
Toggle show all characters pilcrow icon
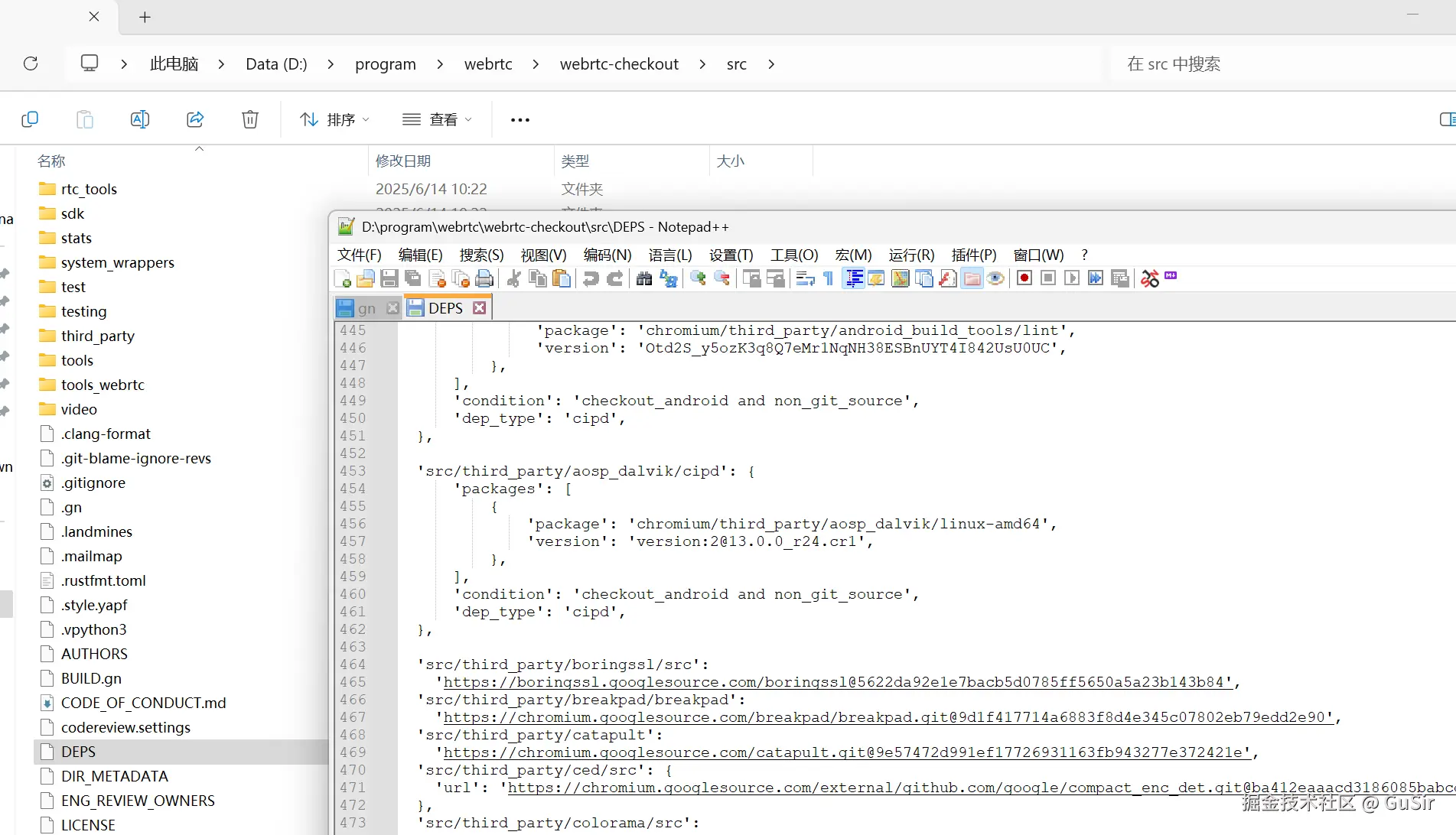pos(829,279)
